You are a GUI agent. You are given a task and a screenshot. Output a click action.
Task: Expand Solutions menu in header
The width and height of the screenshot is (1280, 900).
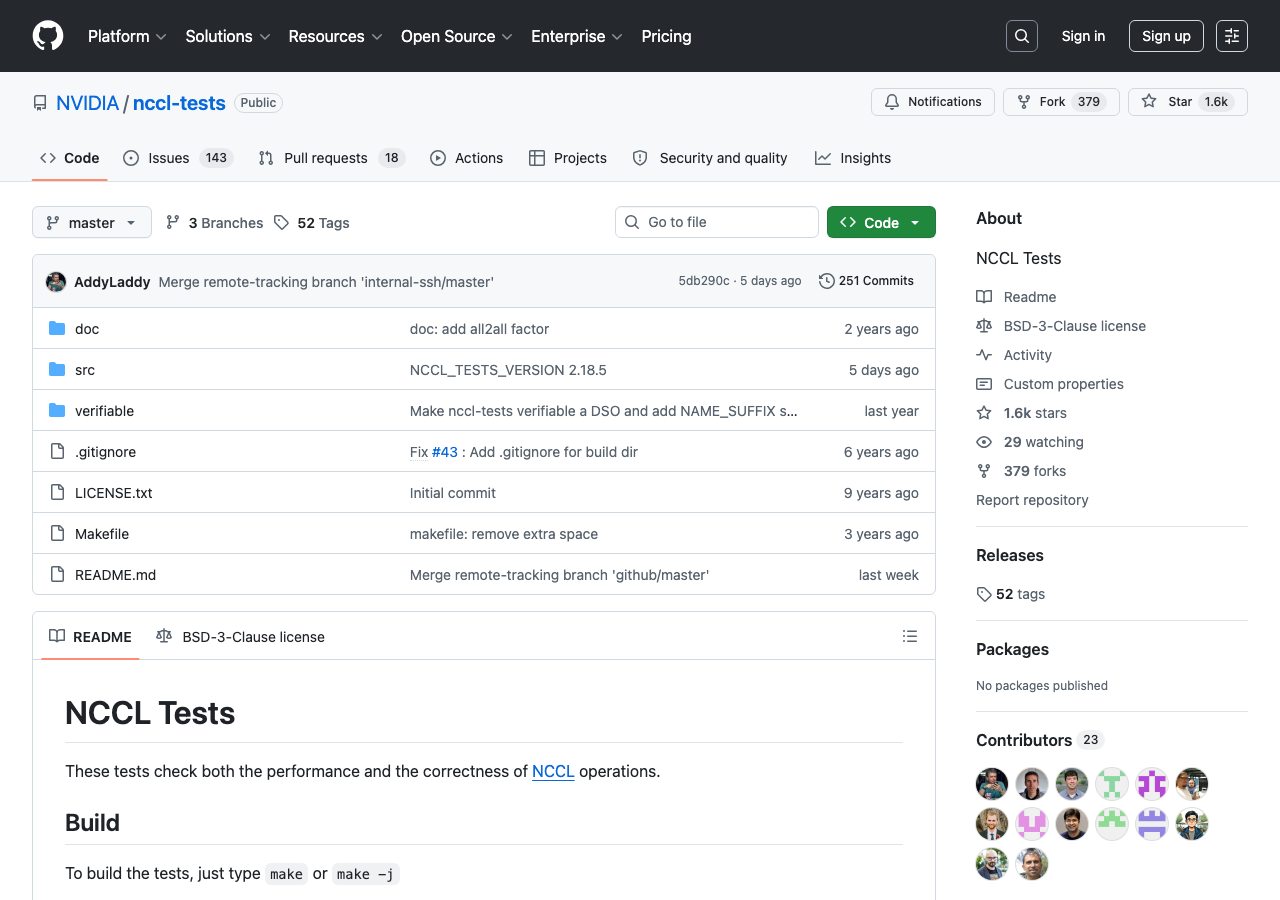228,36
